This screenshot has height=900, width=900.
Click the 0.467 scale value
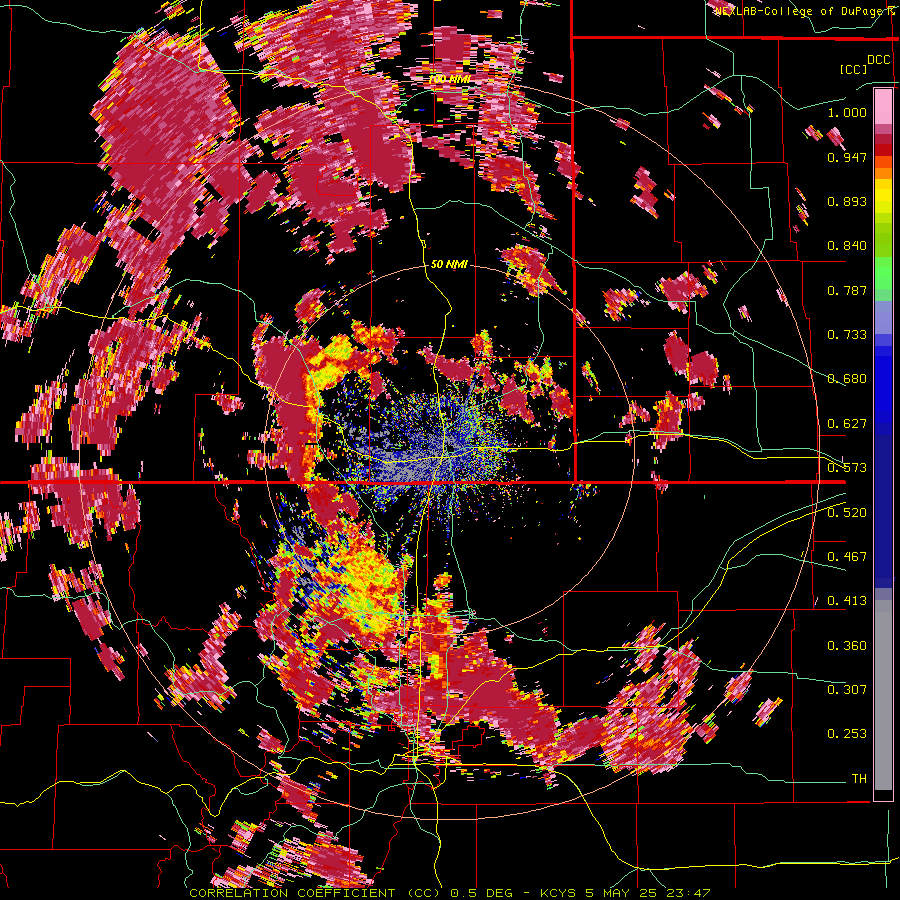pos(847,557)
